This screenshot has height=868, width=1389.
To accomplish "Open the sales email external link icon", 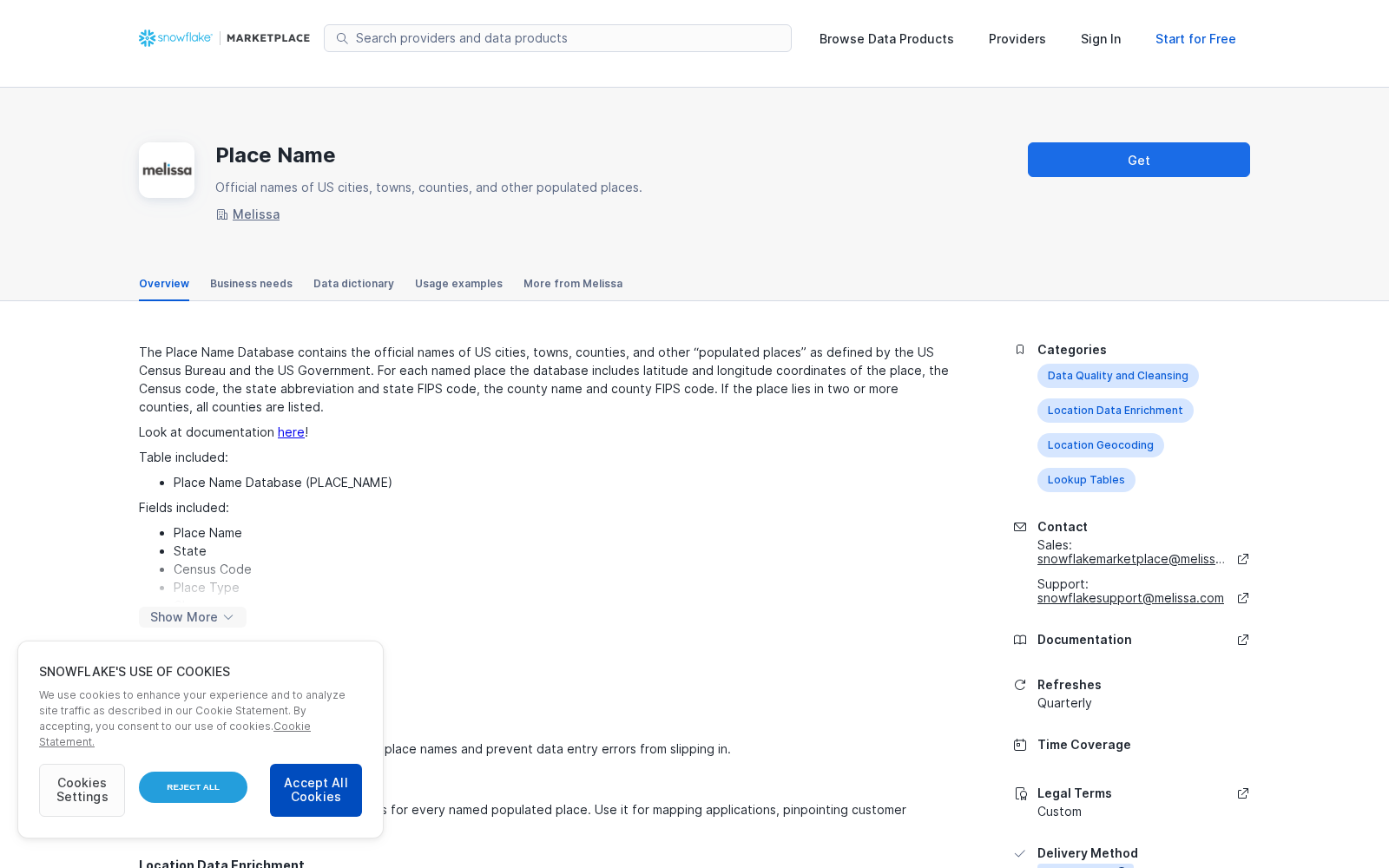I will pyautogui.click(x=1243, y=559).
